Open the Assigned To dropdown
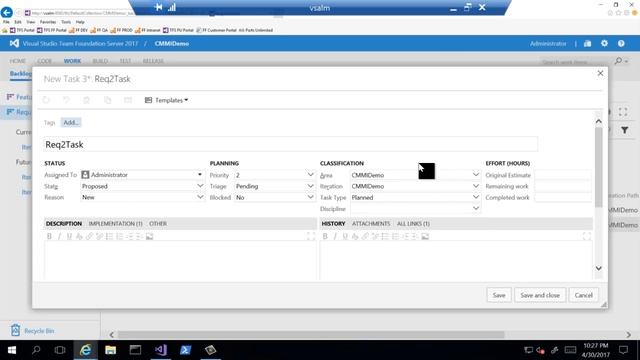This screenshot has height=360, width=640. point(200,175)
